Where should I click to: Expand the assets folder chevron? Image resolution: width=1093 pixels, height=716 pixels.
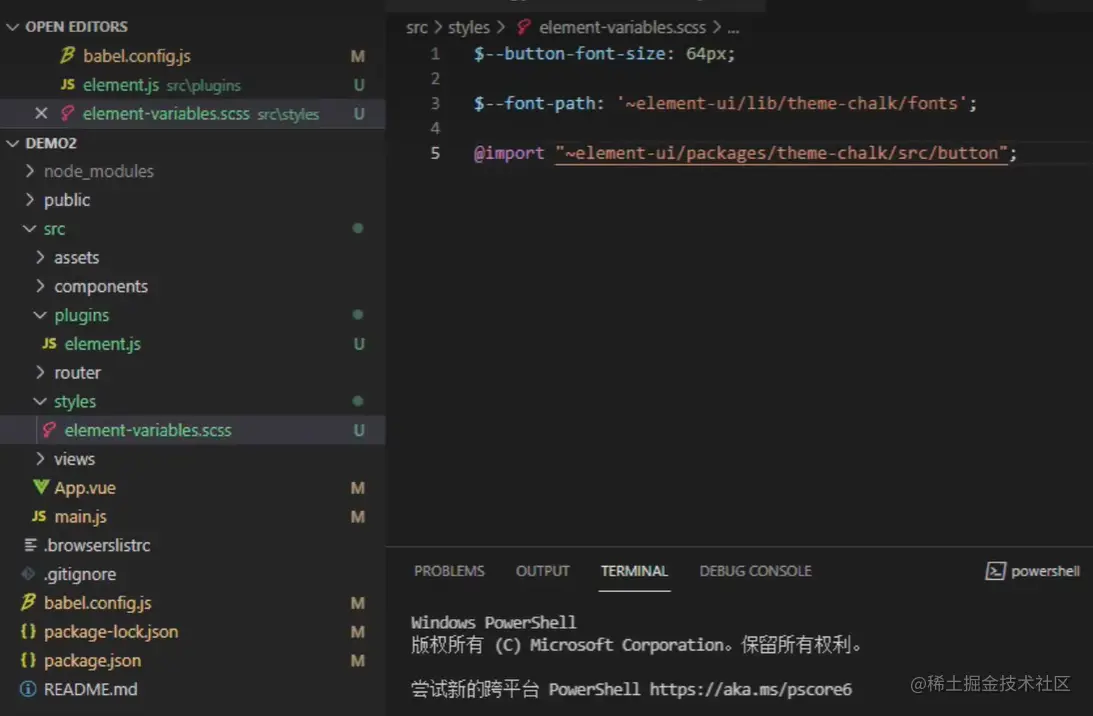click(40, 257)
